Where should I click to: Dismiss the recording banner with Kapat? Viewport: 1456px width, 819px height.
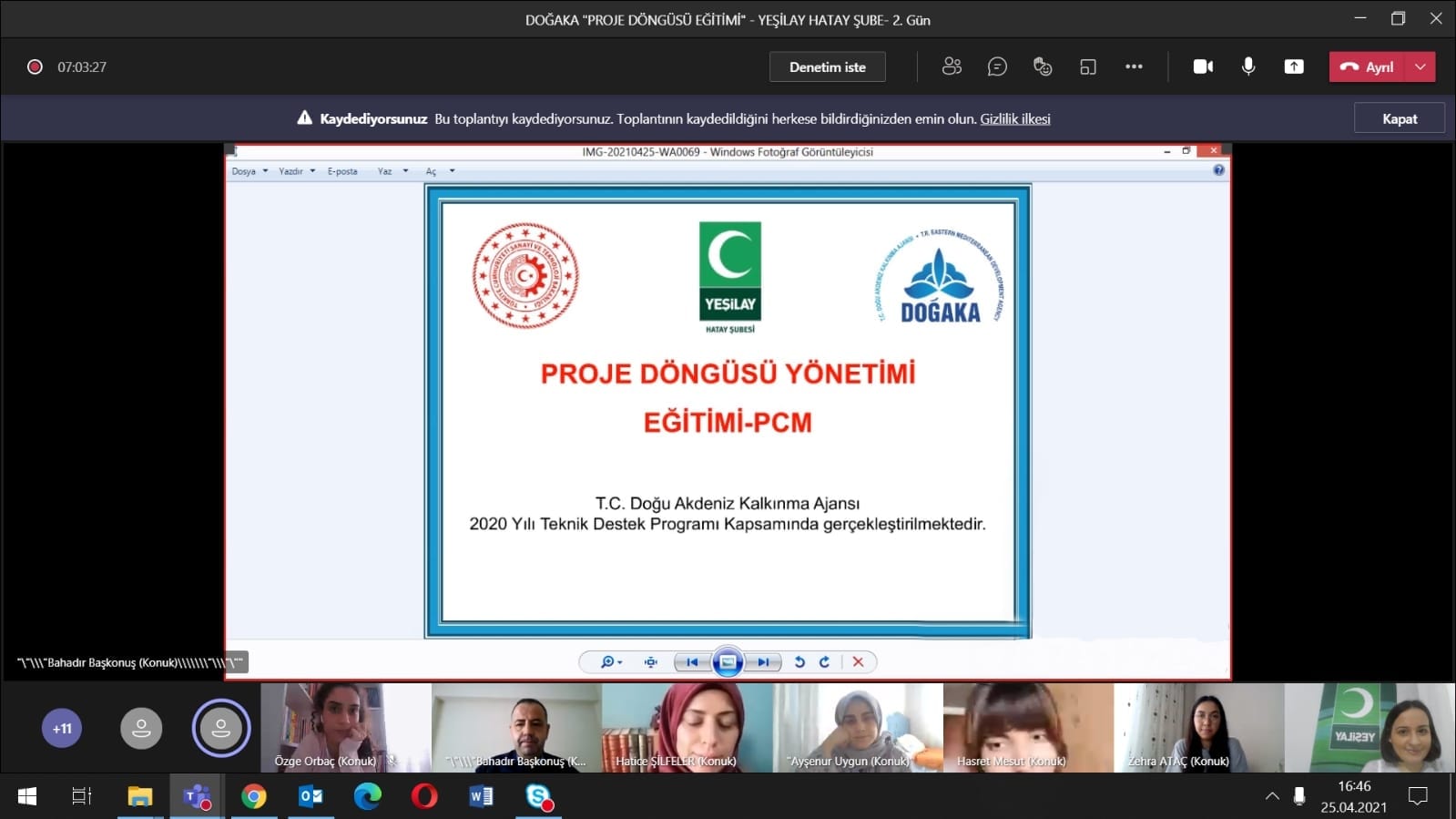pyautogui.click(x=1400, y=118)
